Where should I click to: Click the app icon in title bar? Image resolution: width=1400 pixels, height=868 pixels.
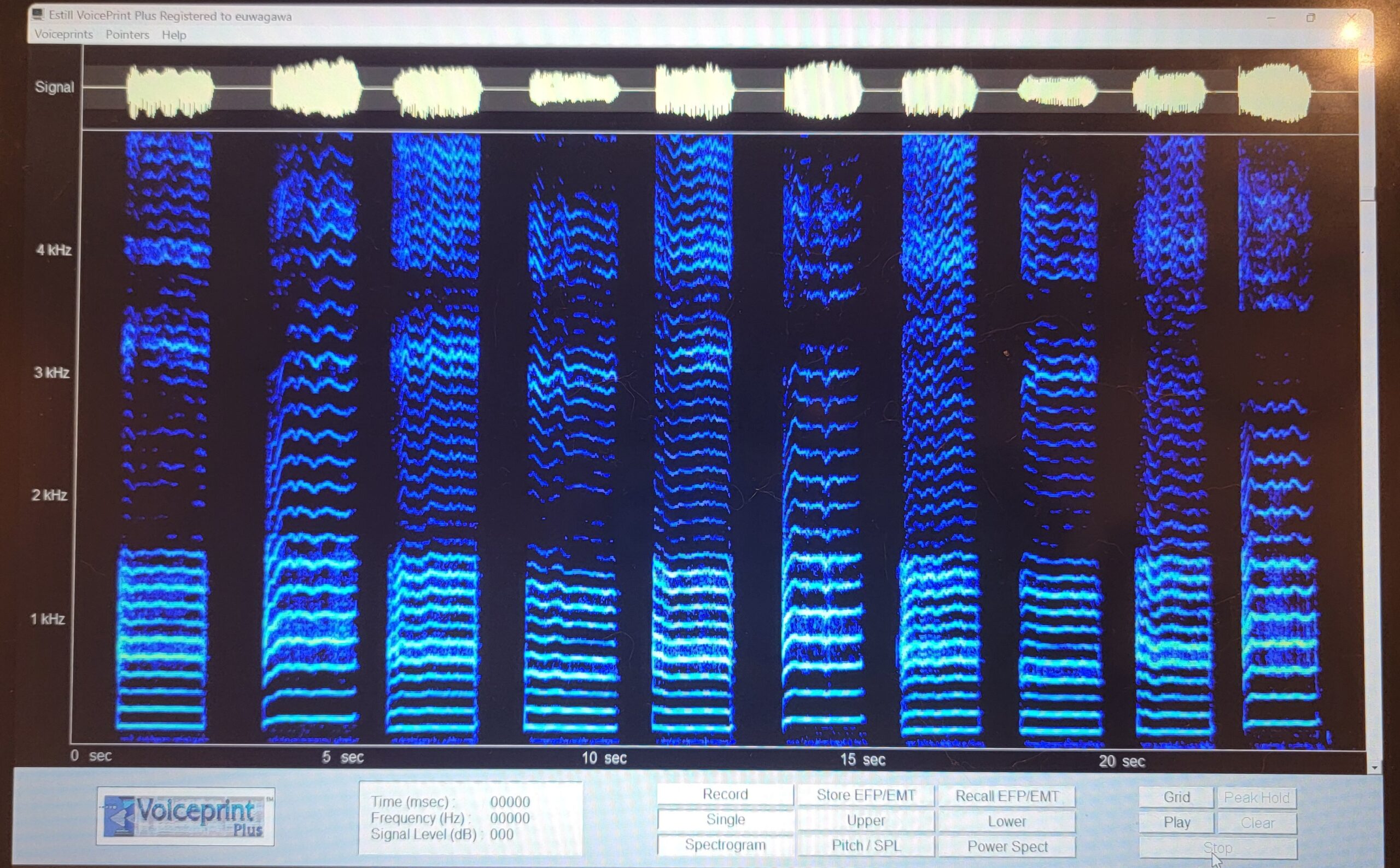coord(38,14)
